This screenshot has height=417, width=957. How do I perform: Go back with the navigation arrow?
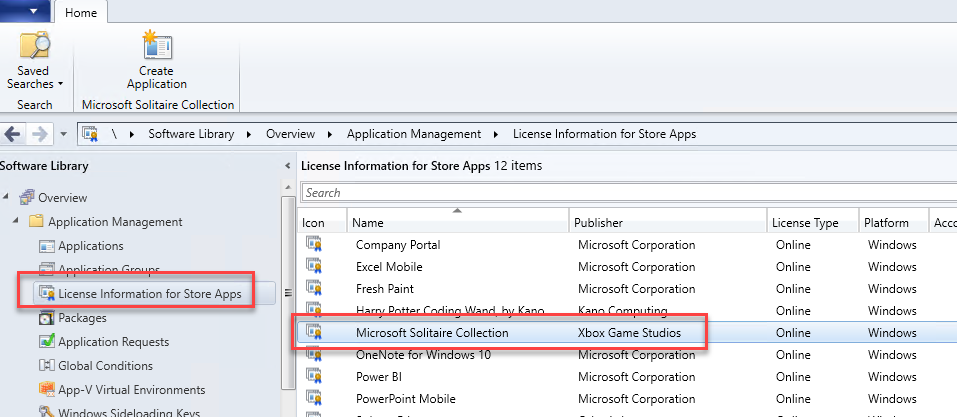click(13, 134)
